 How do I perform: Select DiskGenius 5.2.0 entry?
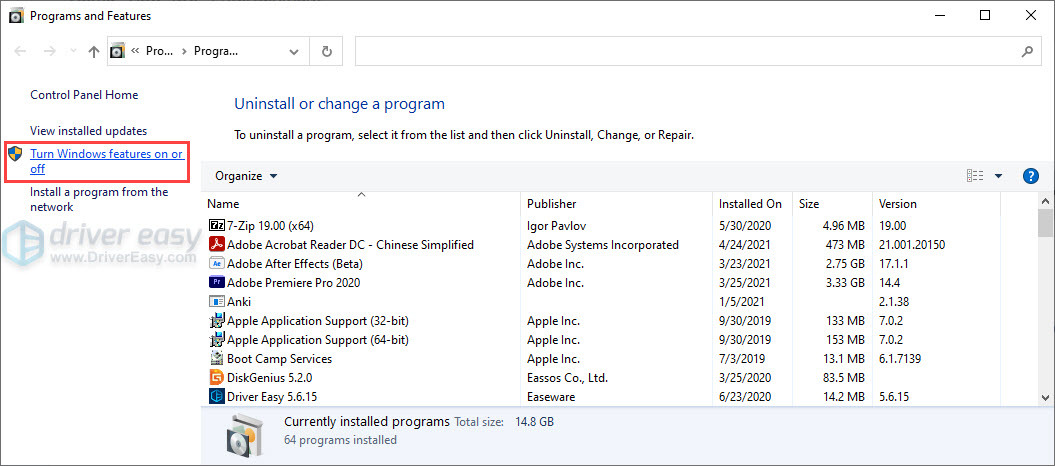click(270, 378)
